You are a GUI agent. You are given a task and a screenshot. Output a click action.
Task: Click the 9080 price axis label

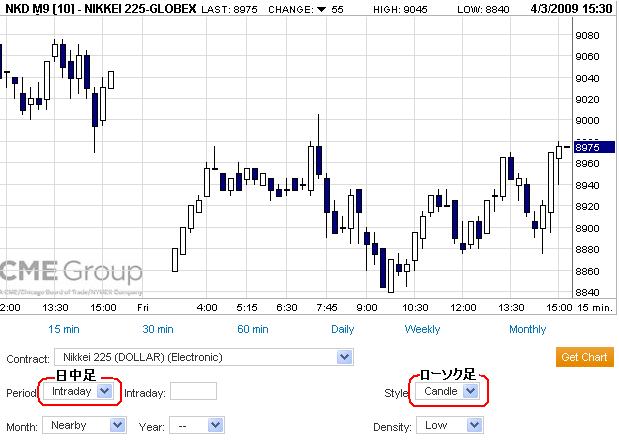click(587, 36)
